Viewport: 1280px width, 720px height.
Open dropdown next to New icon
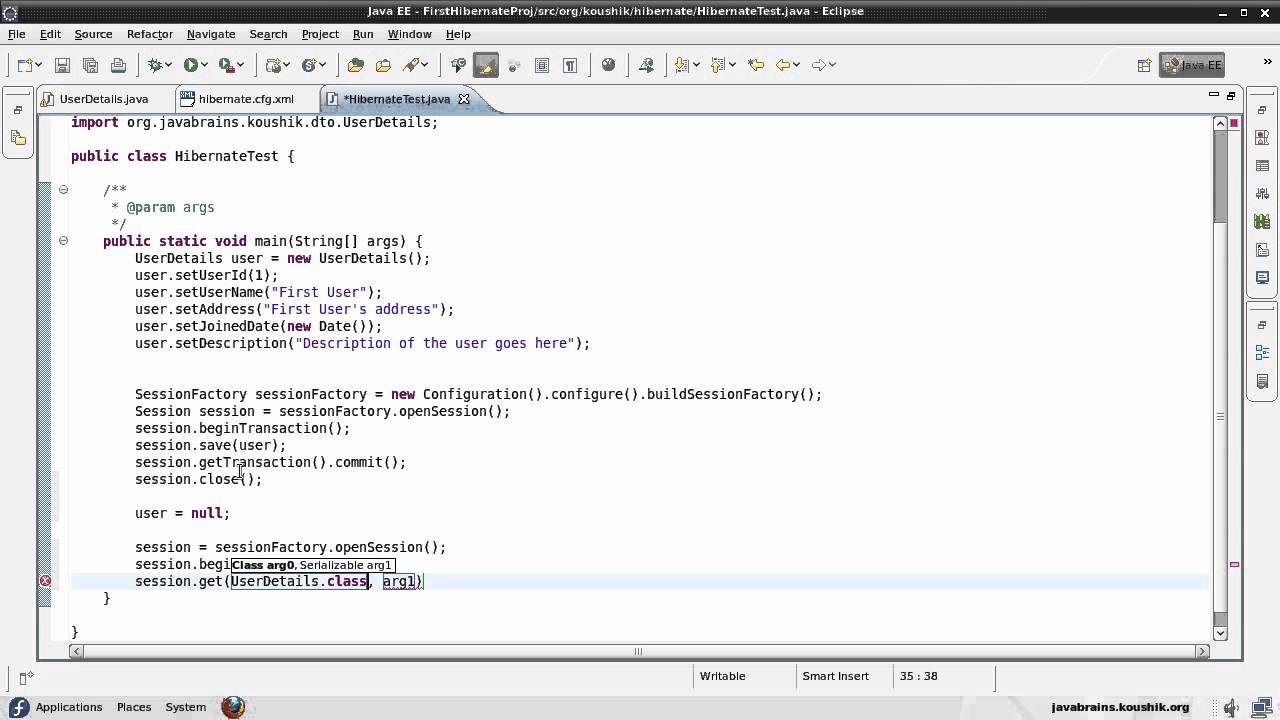(x=38, y=65)
